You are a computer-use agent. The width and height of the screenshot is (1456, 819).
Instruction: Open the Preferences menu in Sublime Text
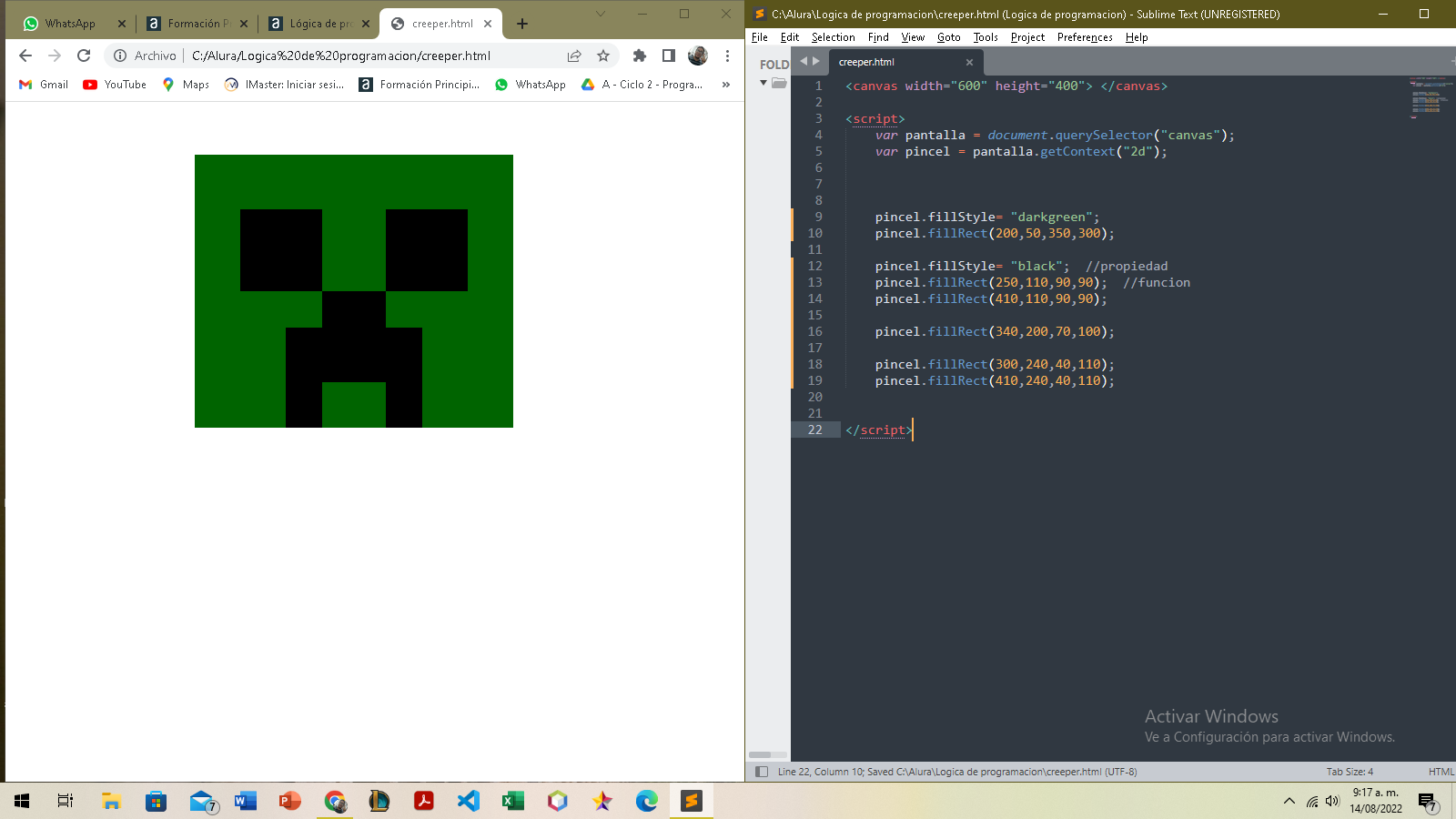[1085, 37]
